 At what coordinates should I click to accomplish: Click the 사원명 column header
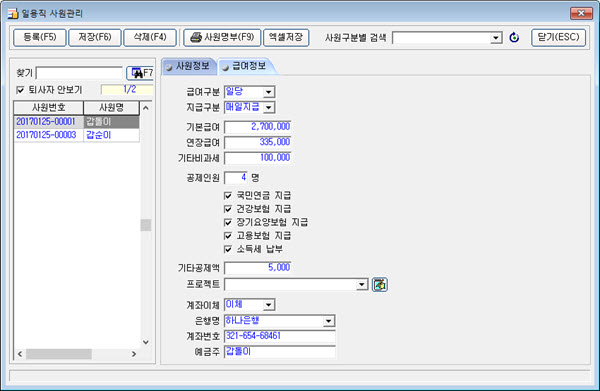pyautogui.click(x=111, y=108)
